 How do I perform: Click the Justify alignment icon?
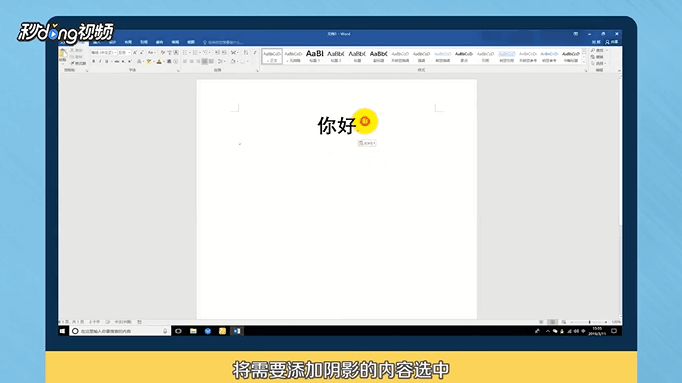[205, 61]
